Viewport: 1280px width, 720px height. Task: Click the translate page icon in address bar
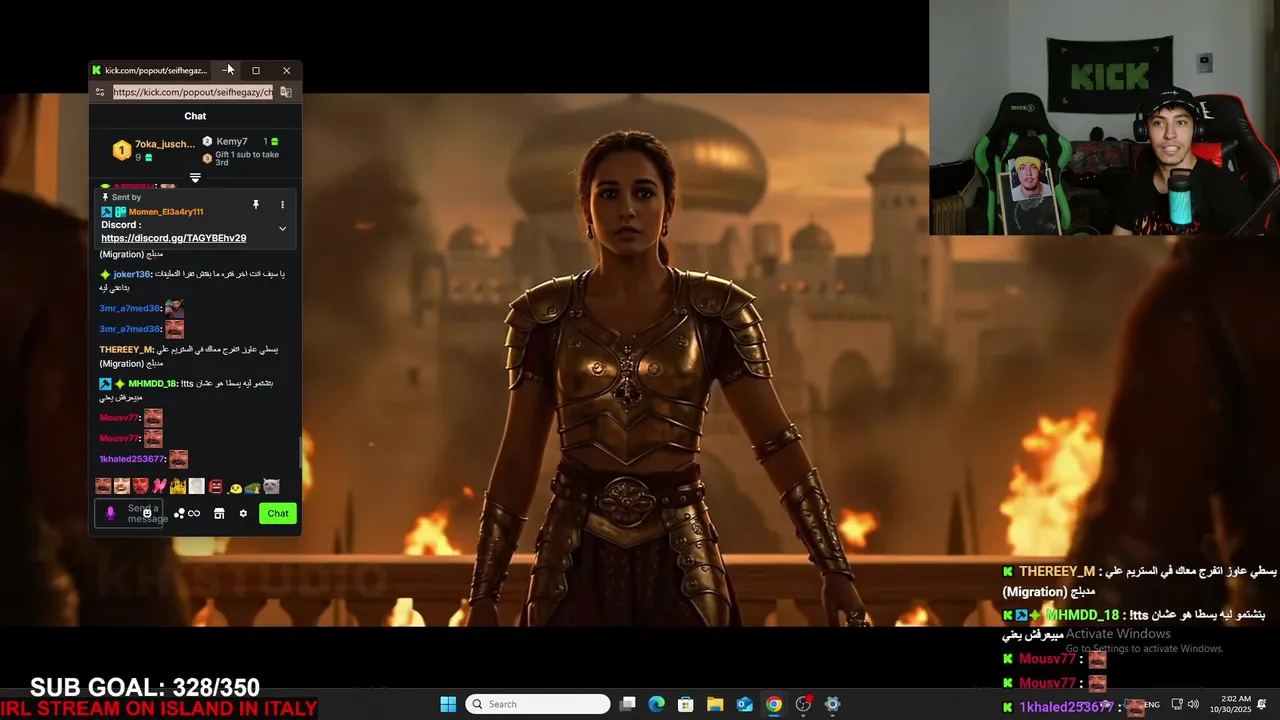click(286, 92)
